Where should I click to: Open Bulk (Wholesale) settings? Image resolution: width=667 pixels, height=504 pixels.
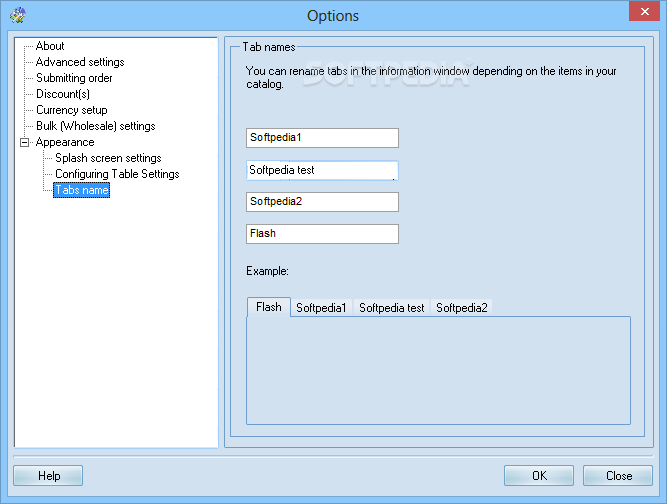pos(96,126)
